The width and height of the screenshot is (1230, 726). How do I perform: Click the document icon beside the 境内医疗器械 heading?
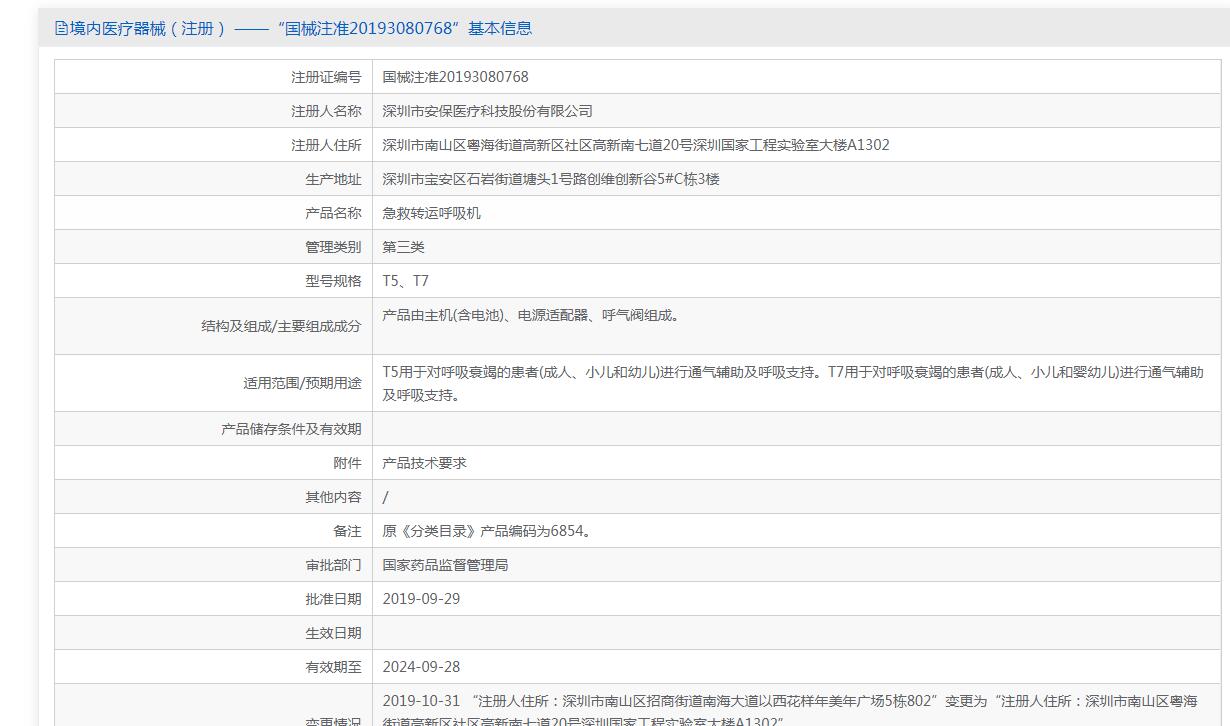pyautogui.click(x=61, y=29)
